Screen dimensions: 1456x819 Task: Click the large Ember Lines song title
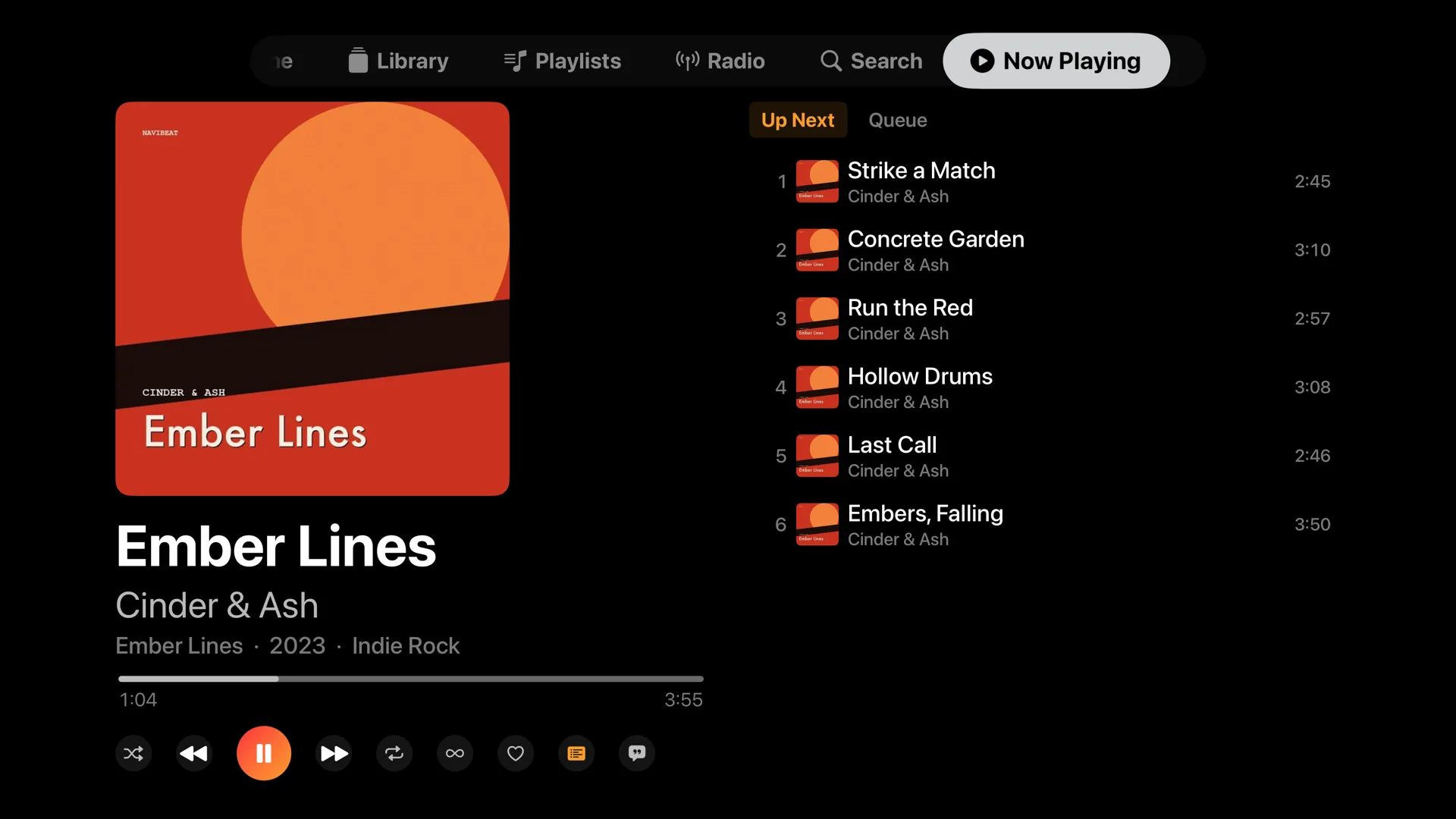coord(276,547)
